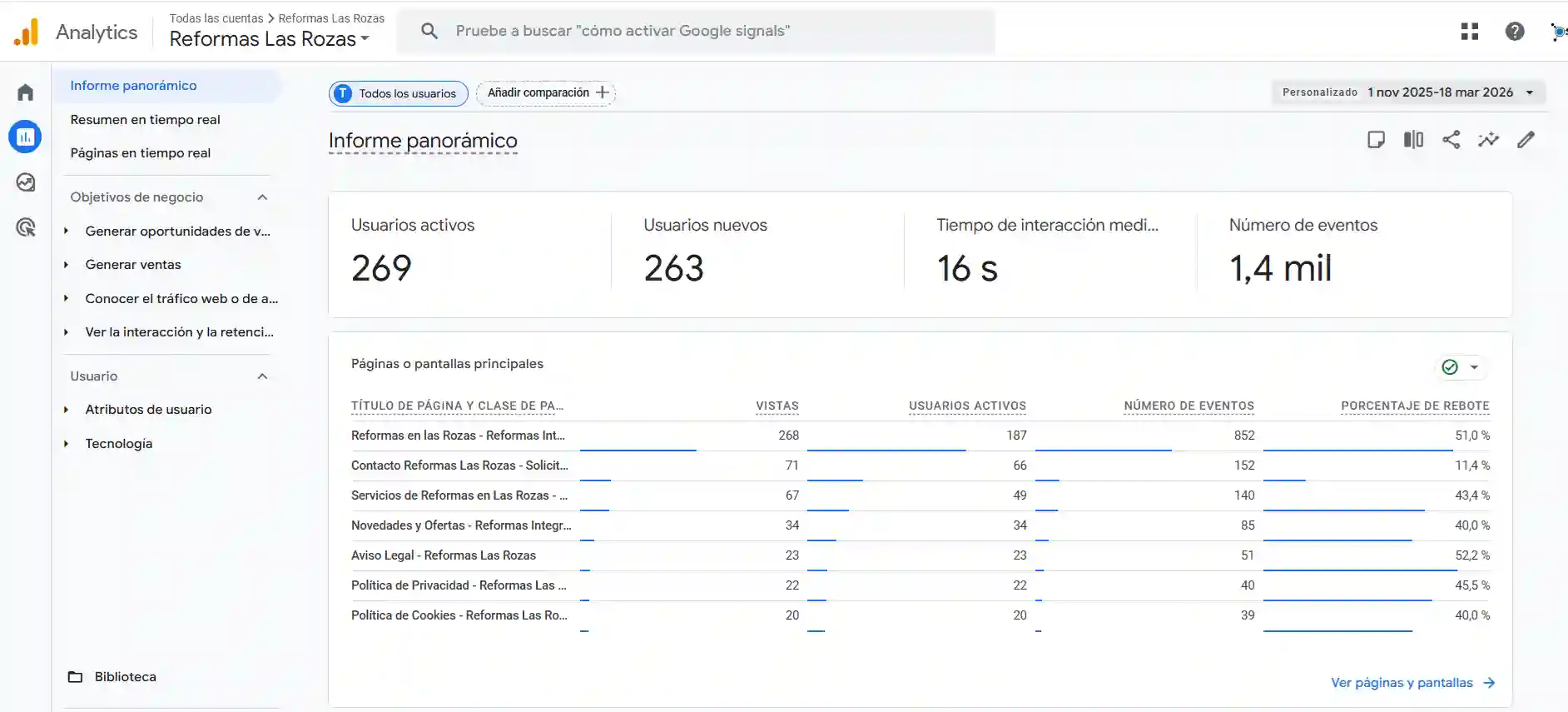
Task: Click the TÍTULO DE PÁGINA column header
Action: click(458, 406)
